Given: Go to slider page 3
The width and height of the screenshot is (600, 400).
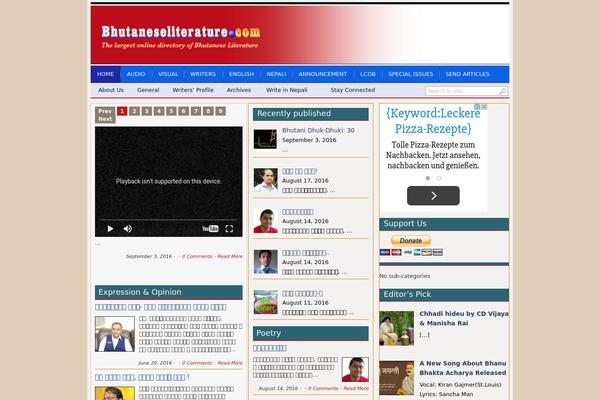Looking at the screenshot, I should [147, 111].
